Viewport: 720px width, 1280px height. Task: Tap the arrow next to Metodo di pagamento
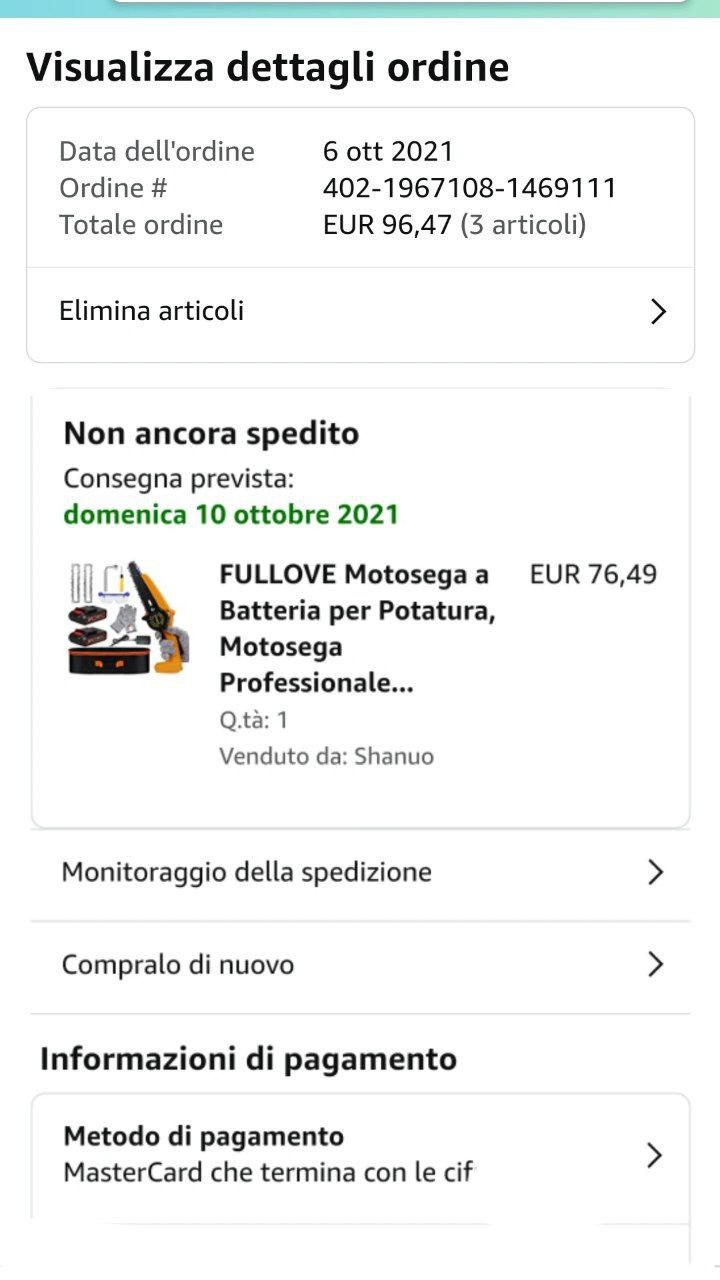click(x=654, y=1156)
